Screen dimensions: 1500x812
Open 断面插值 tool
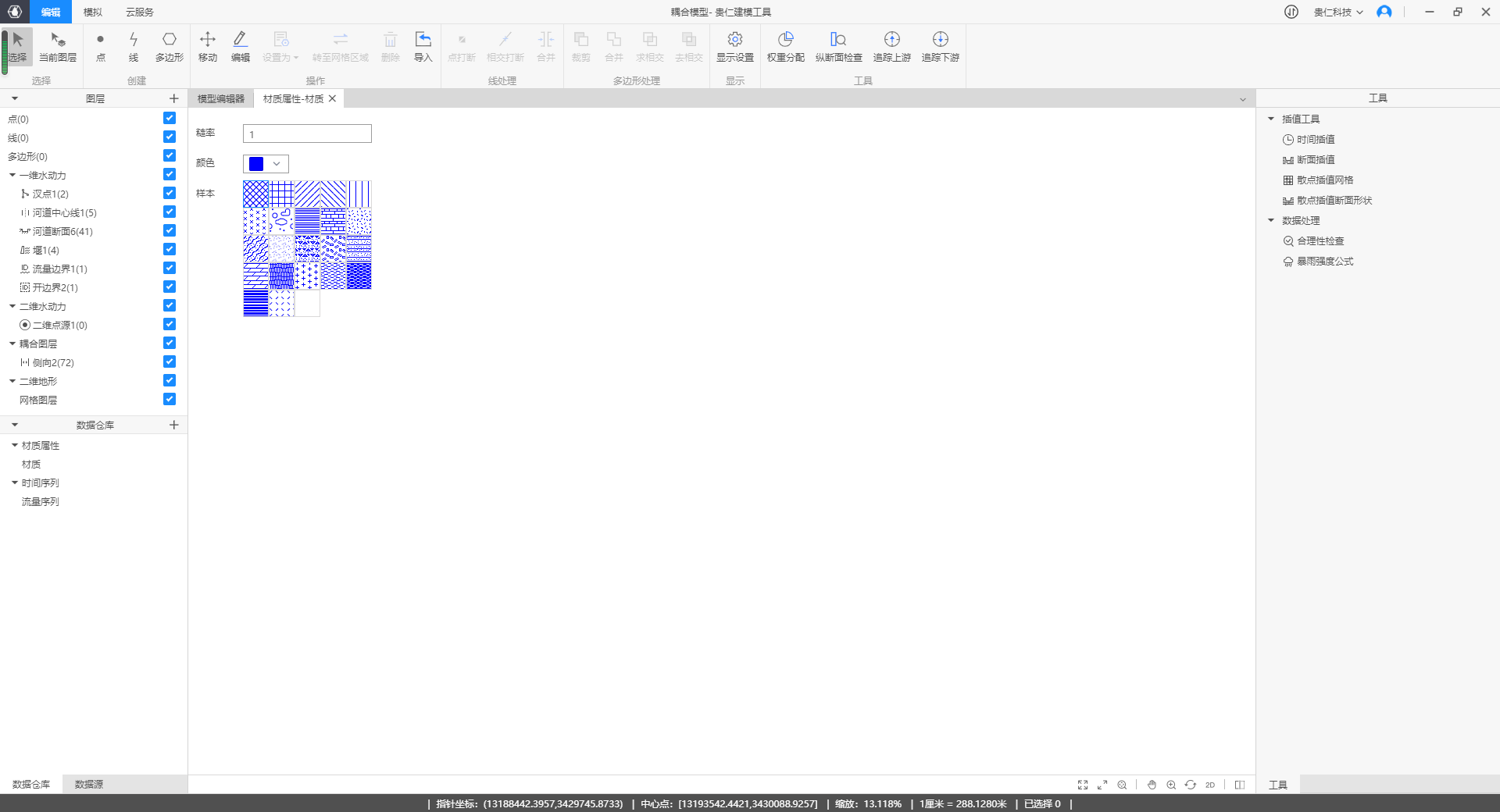[x=1309, y=159]
